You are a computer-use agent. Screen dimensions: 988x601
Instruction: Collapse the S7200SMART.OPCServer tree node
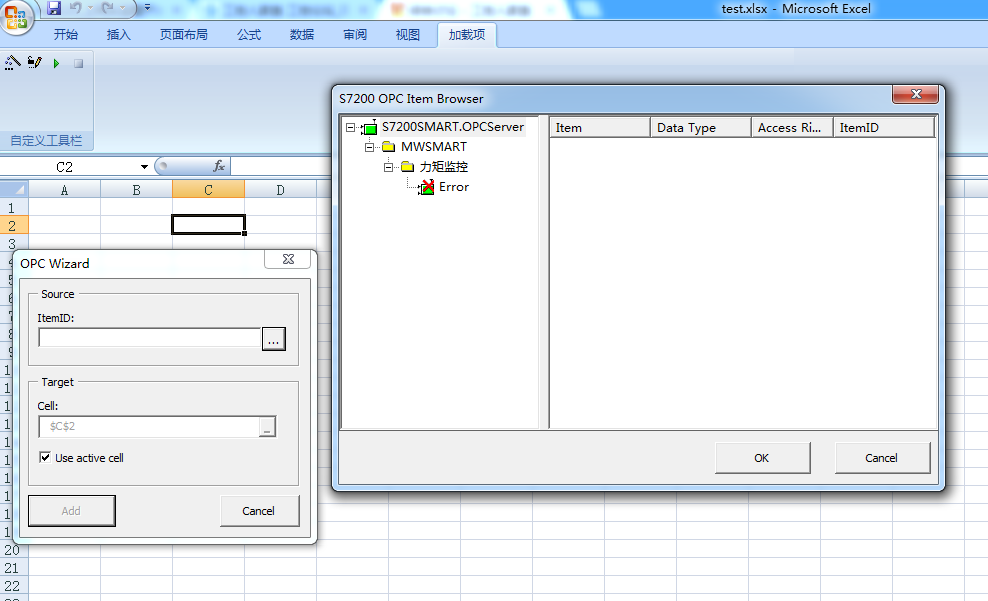350,128
